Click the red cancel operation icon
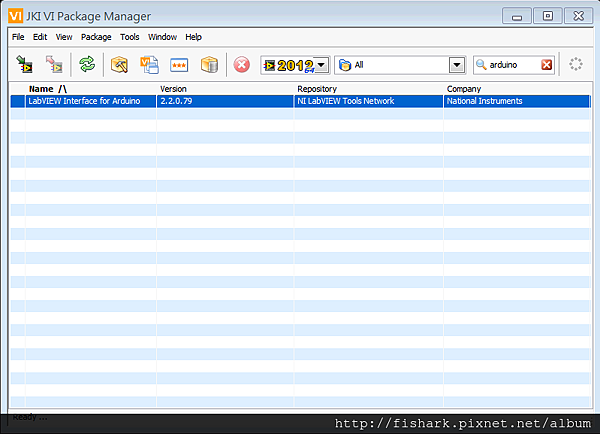 coord(242,65)
